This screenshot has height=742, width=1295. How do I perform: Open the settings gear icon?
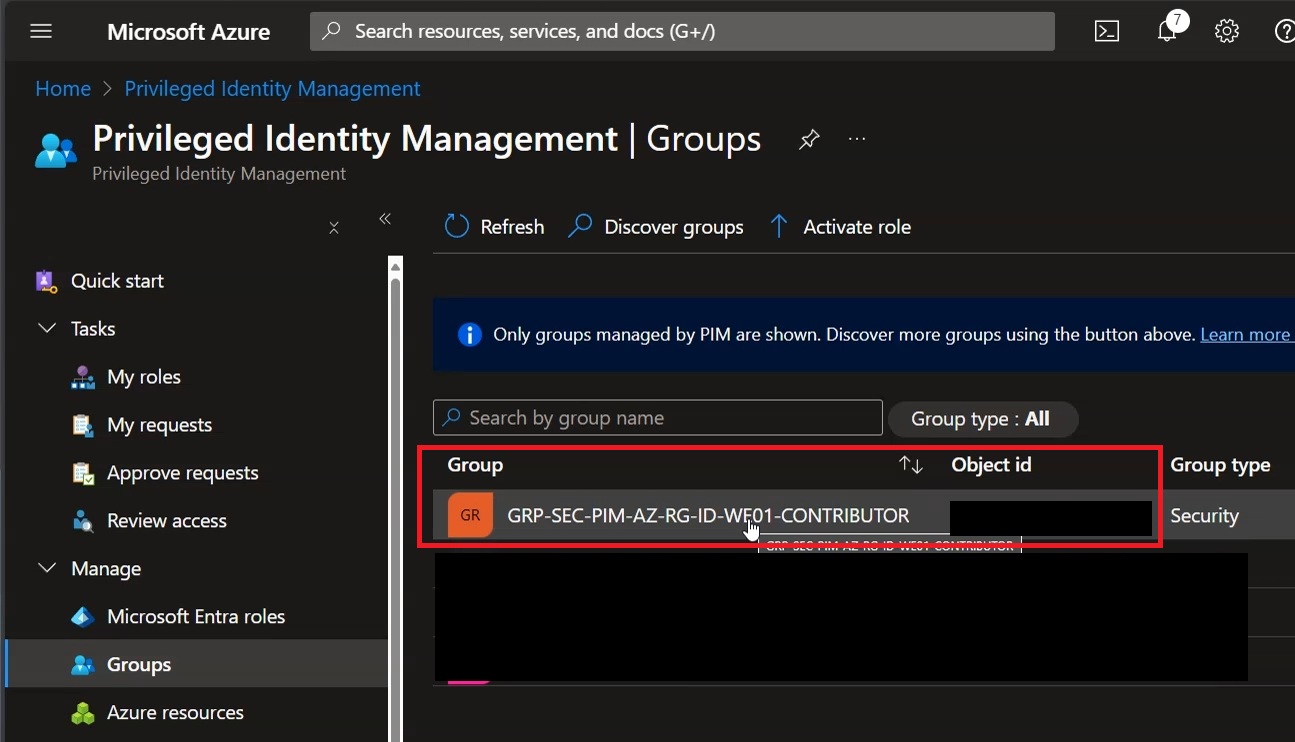click(1227, 31)
